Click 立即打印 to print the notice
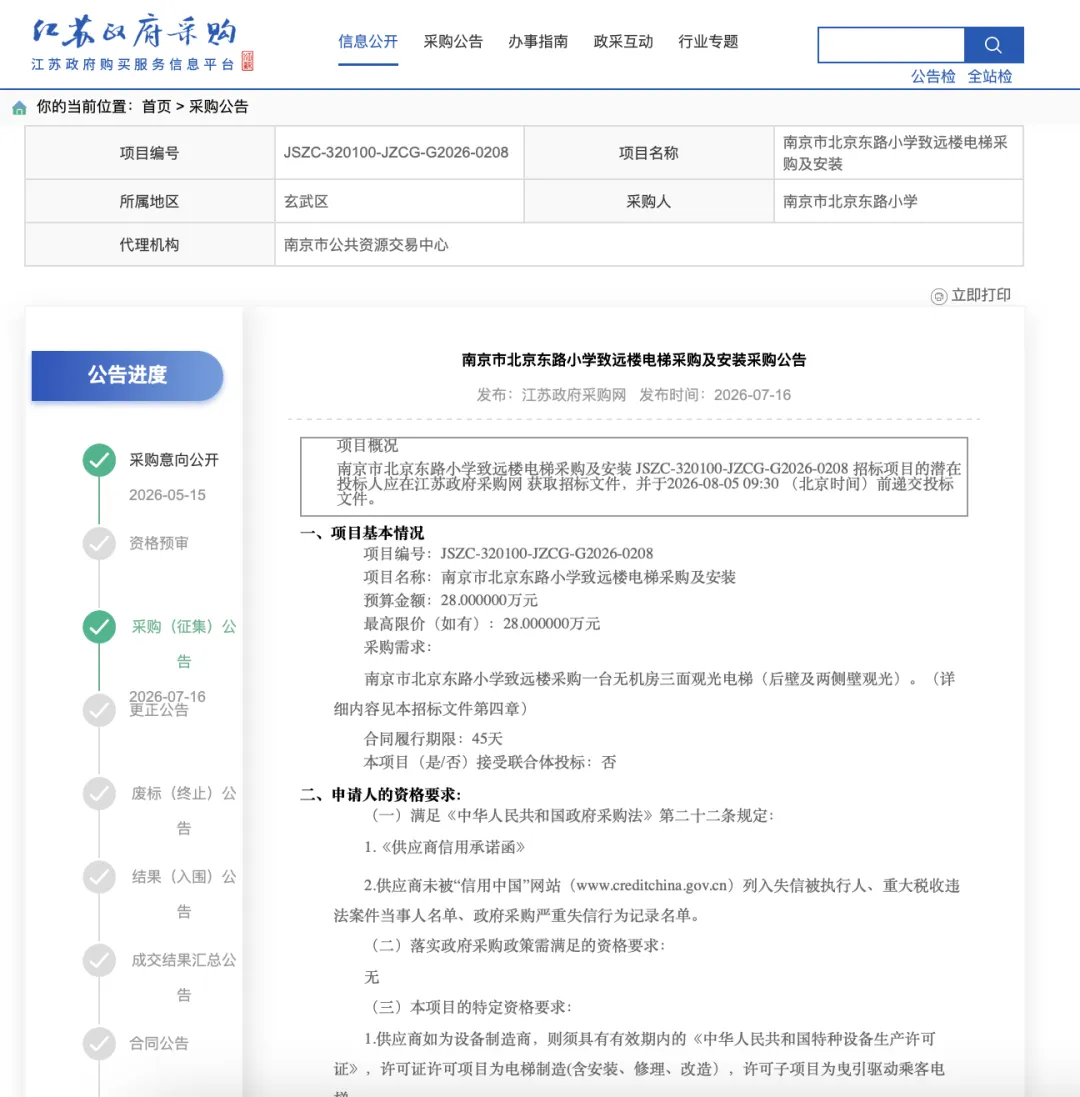1080x1097 pixels. tap(981, 295)
